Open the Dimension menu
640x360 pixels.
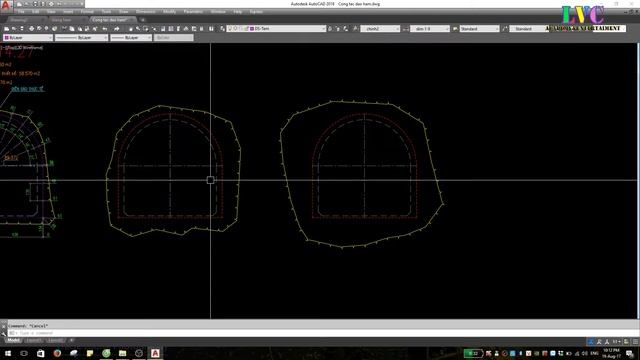coord(145,12)
